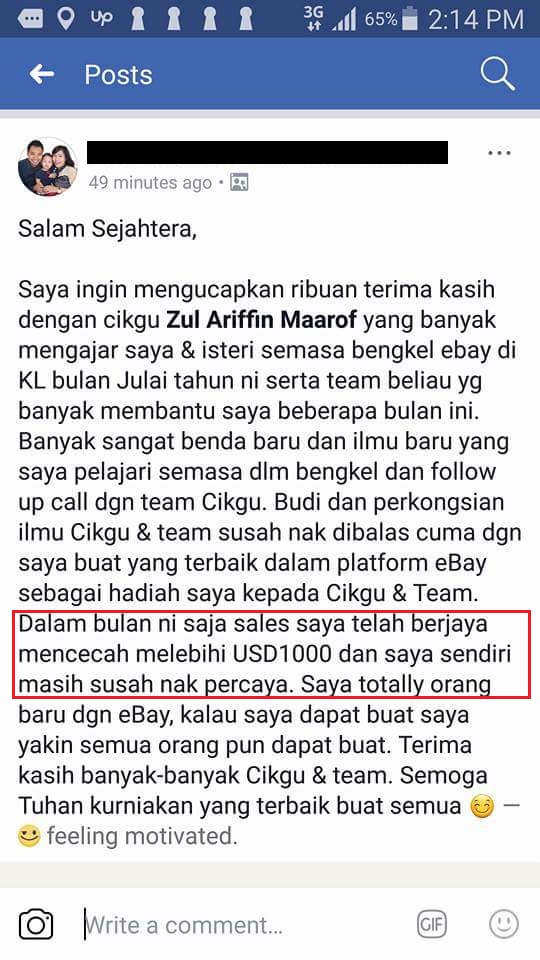Tap the photo privacy icon beside timestamp
Viewport: 540px width, 960px height.
click(239, 182)
